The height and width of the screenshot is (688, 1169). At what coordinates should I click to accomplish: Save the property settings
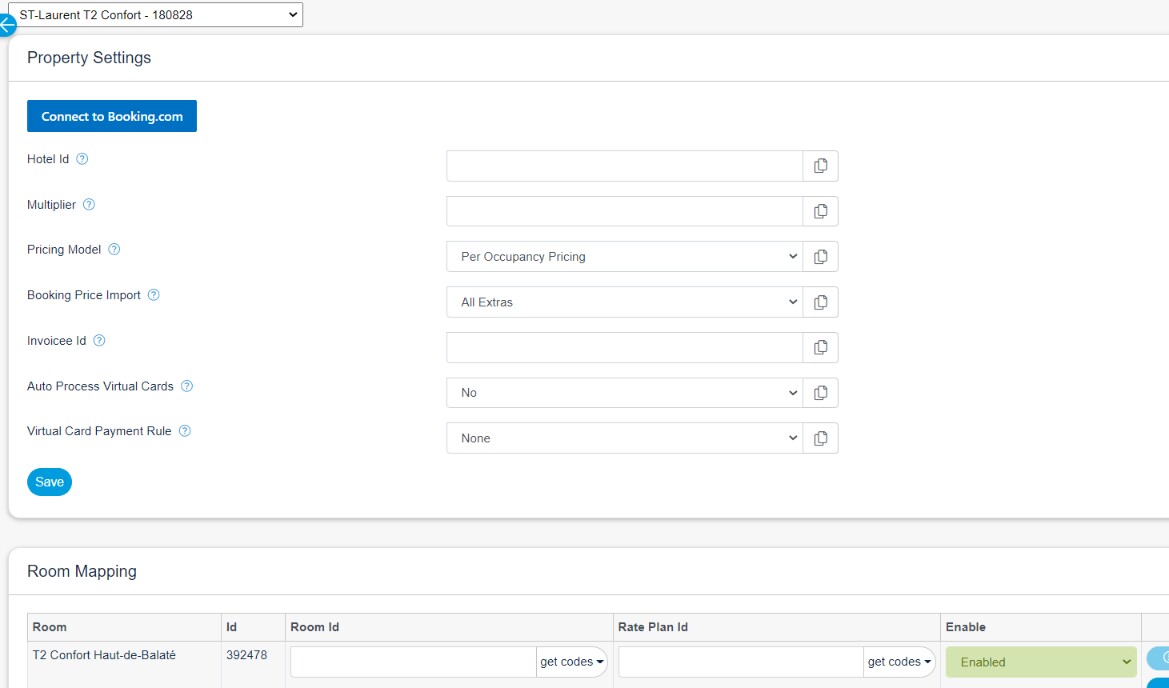click(49, 481)
